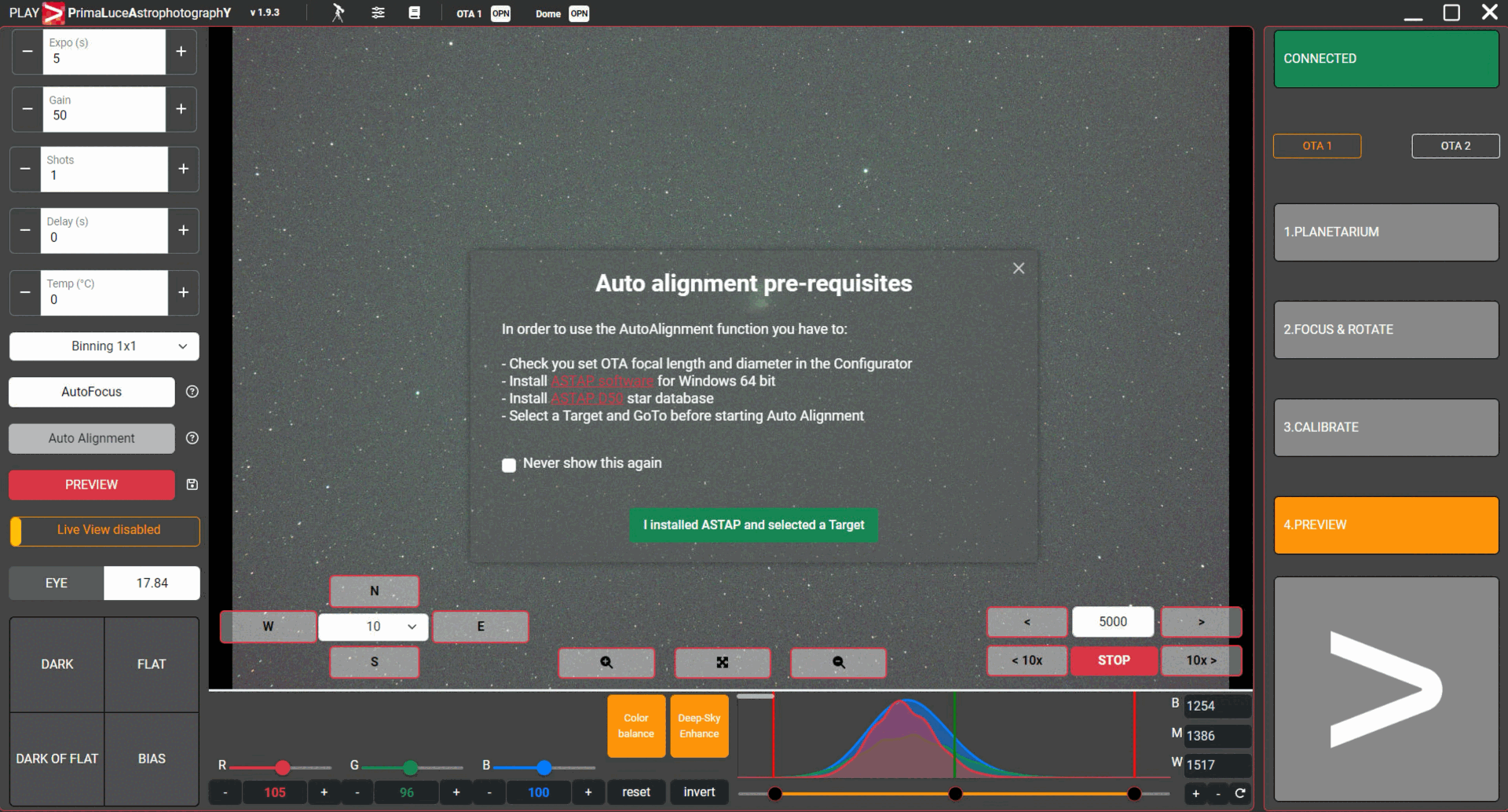Select the DARK calibration frame
This screenshot has width=1508, height=812.
pos(57,664)
